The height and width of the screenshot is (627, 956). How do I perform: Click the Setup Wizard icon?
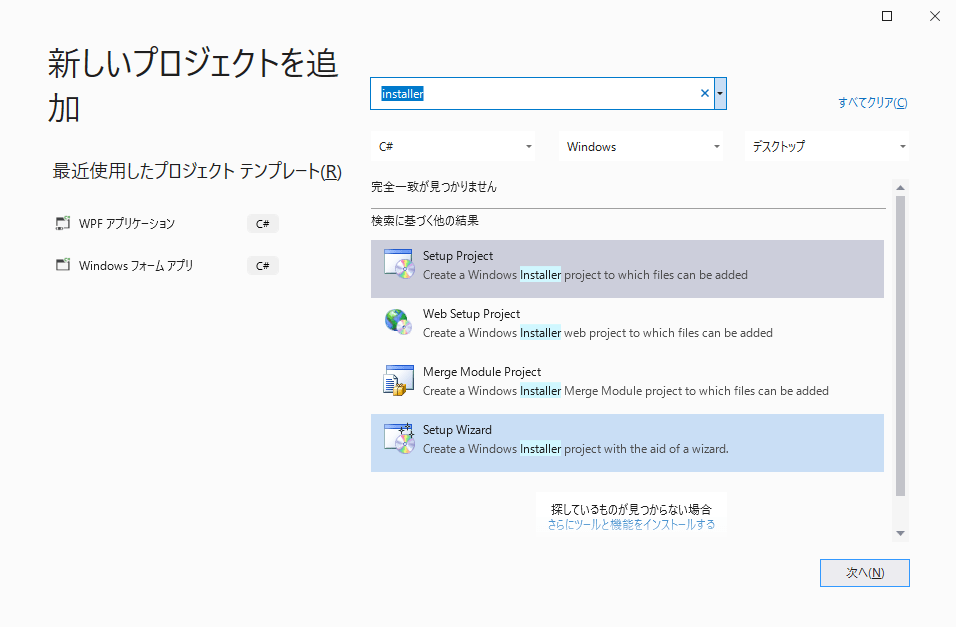(399, 439)
